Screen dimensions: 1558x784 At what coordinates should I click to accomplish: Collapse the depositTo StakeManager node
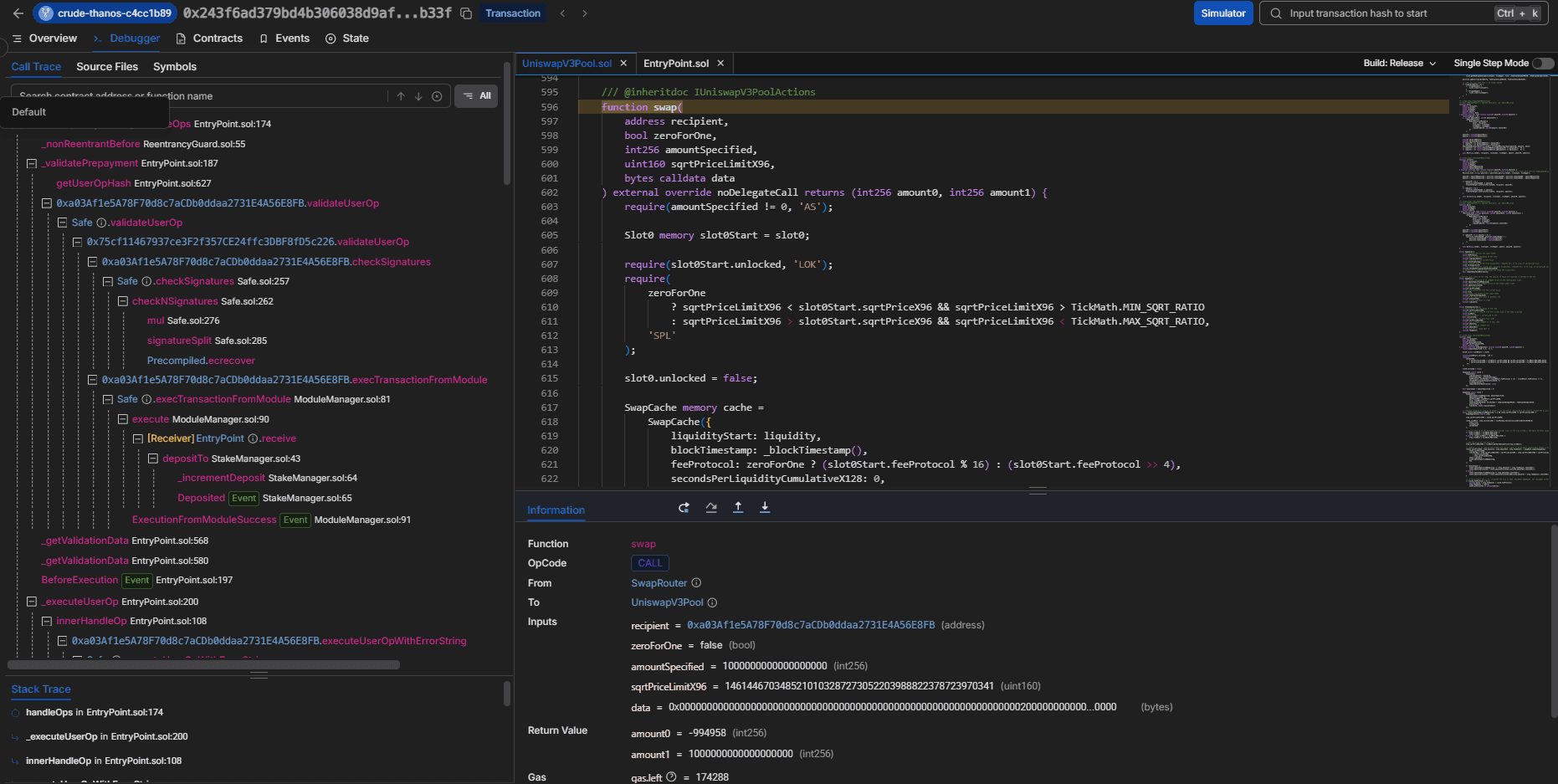[x=153, y=459]
